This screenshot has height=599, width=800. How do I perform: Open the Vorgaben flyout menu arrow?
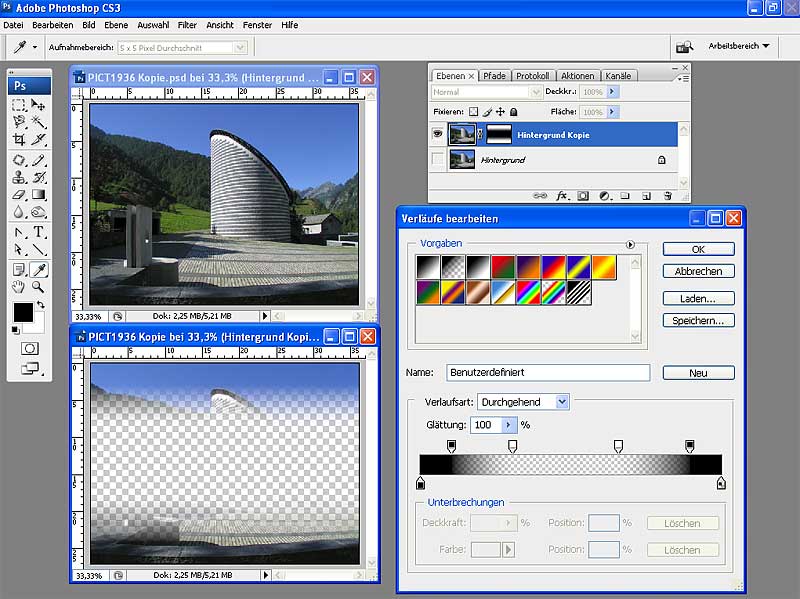tap(630, 244)
